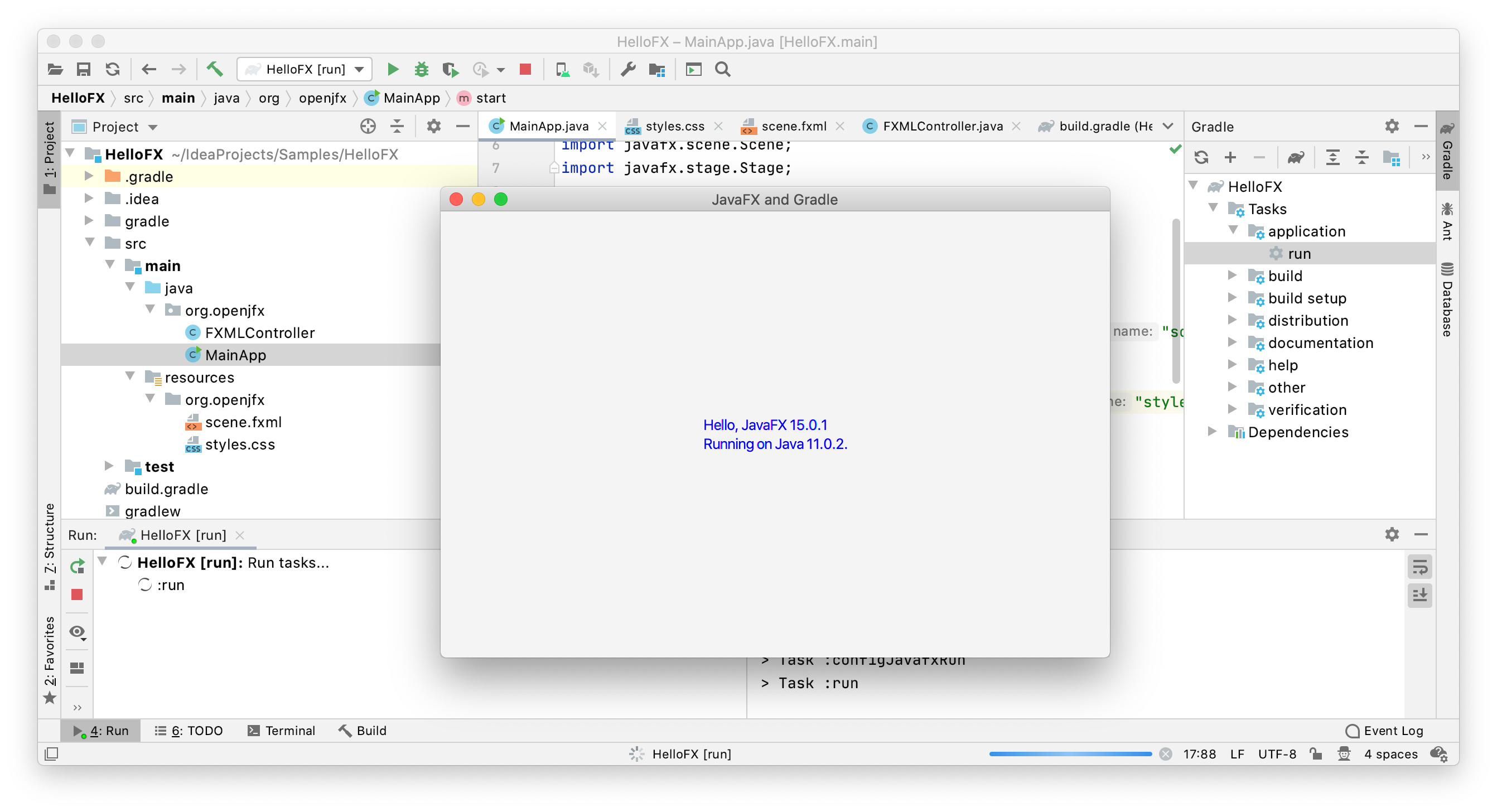Click the Build project hammer icon
Viewport: 1497px width, 812px height.
214,70
